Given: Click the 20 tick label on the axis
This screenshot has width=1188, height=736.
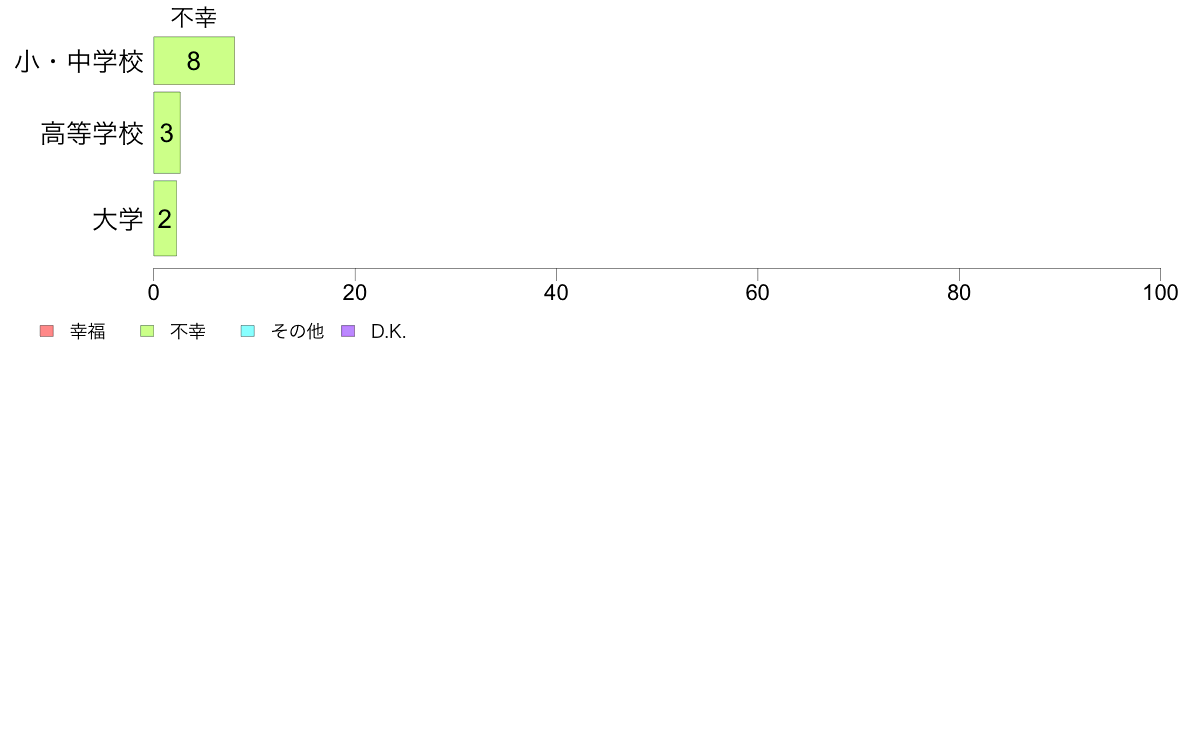Looking at the screenshot, I should coord(355,293).
